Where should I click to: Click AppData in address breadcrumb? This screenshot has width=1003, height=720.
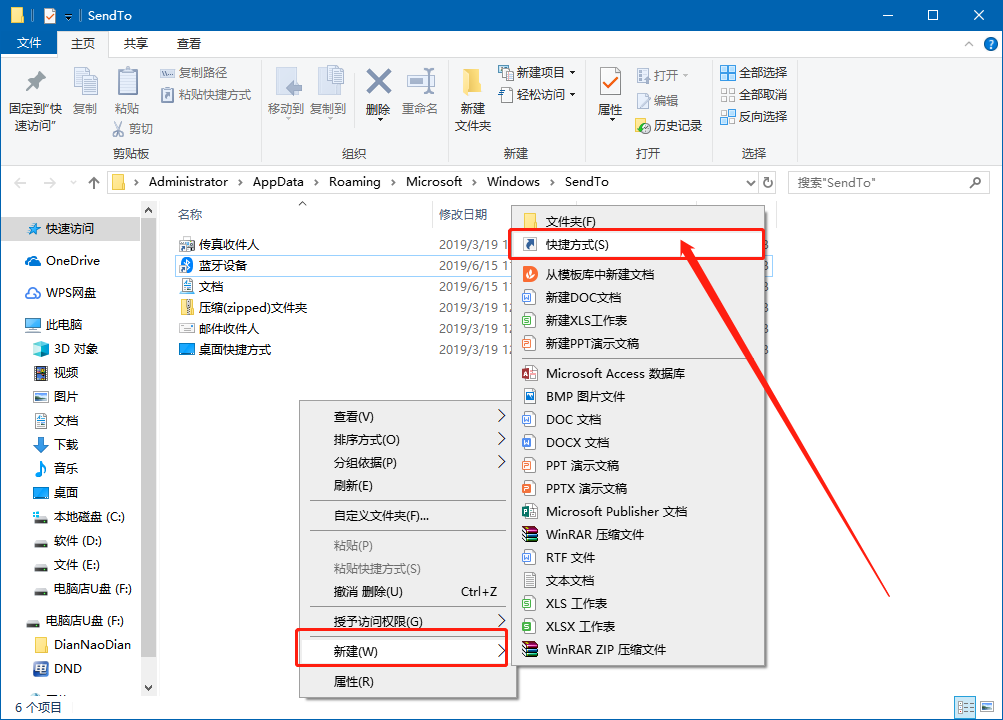pyautogui.click(x=278, y=182)
